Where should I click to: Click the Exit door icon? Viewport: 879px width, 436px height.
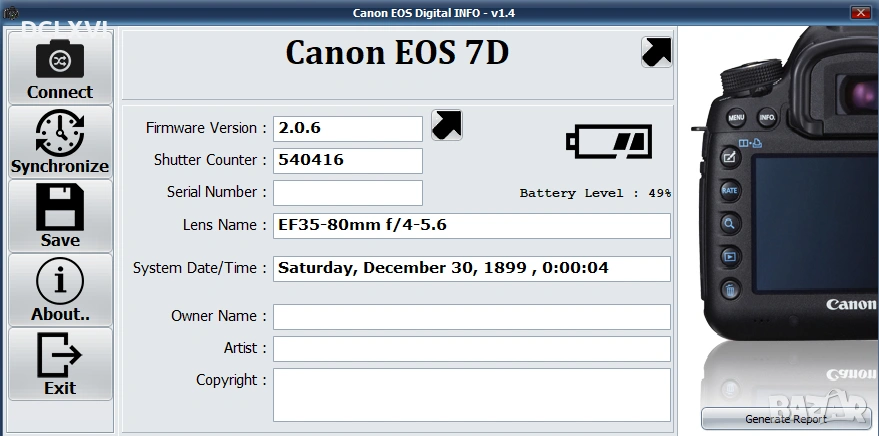pyautogui.click(x=60, y=356)
